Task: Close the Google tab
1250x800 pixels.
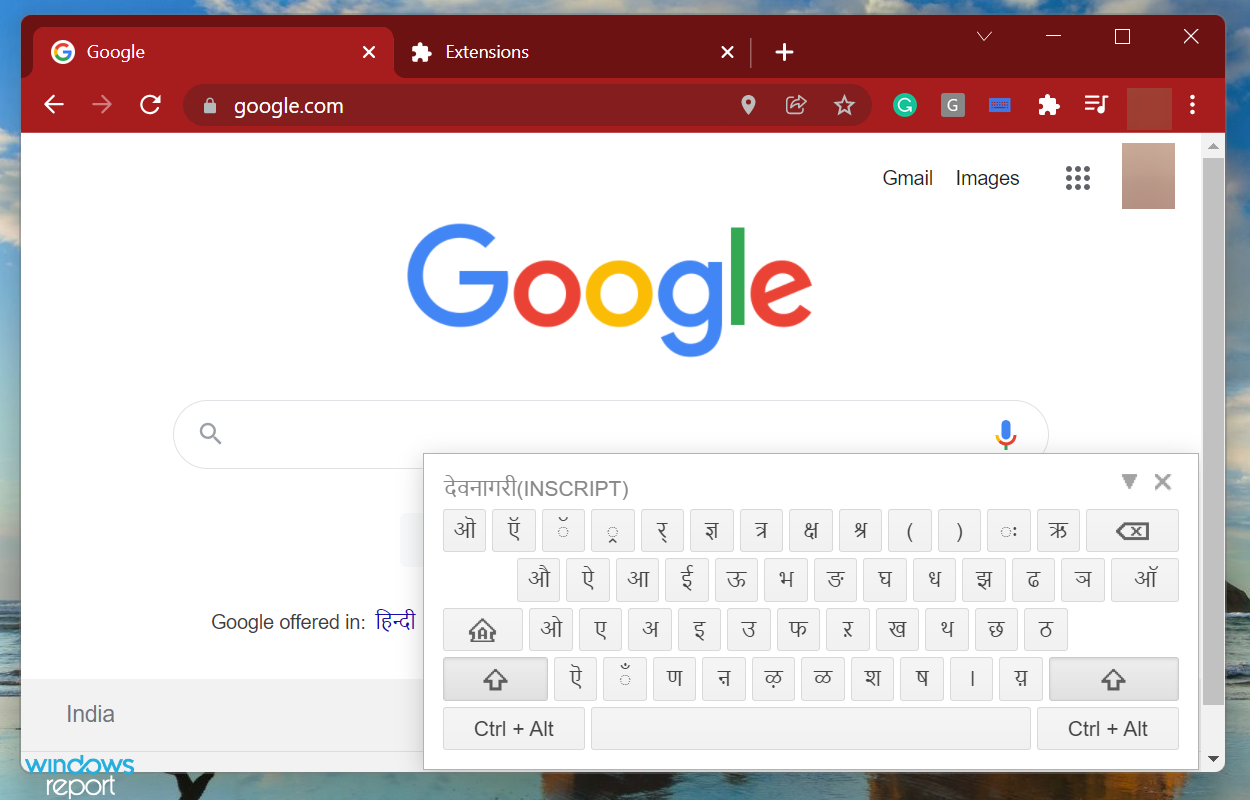Action: point(369,52)
